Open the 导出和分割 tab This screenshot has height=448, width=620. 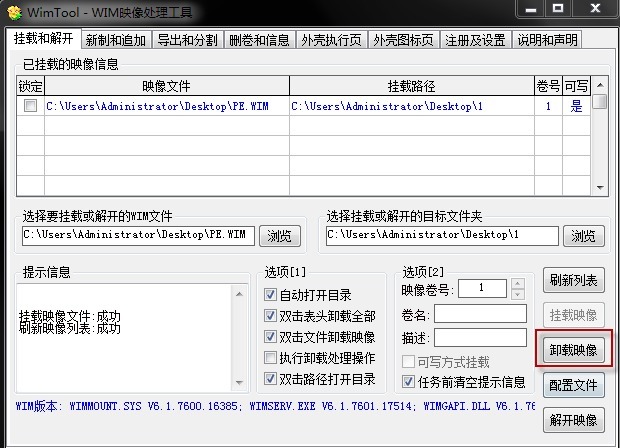pyautogui.click(x=187, y=40)
